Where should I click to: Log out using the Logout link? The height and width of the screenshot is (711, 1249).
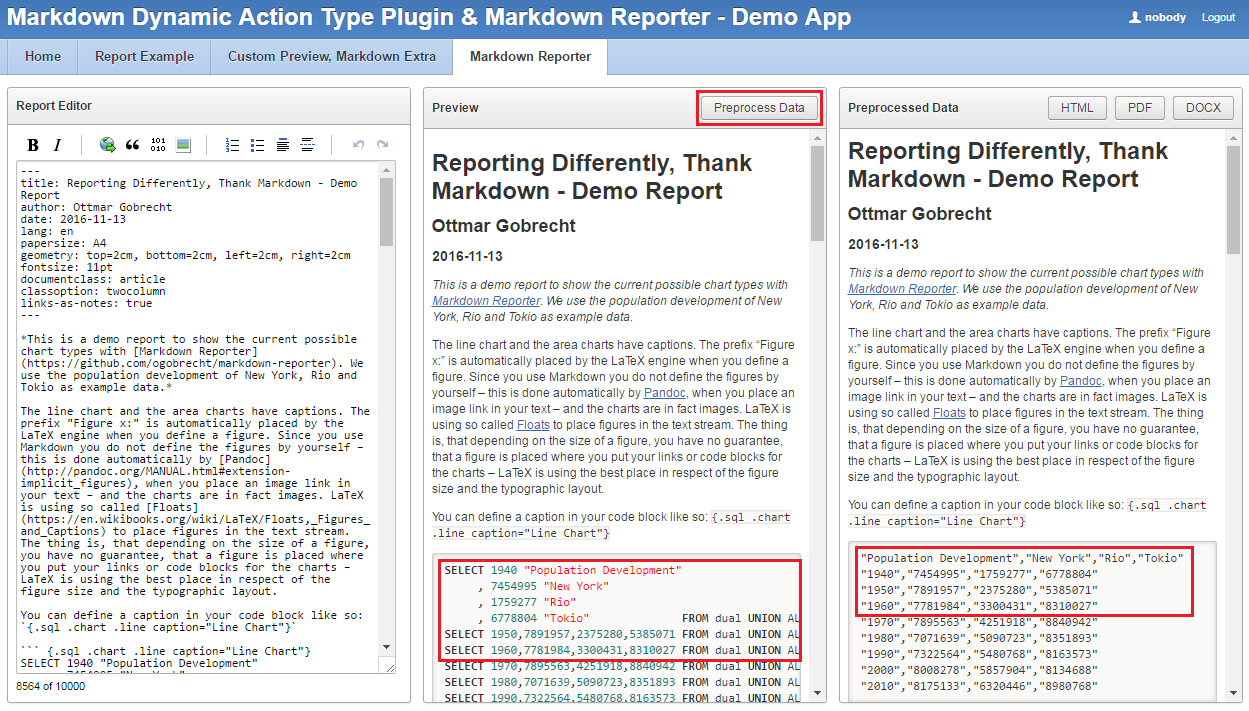[x=1218, y=17]
